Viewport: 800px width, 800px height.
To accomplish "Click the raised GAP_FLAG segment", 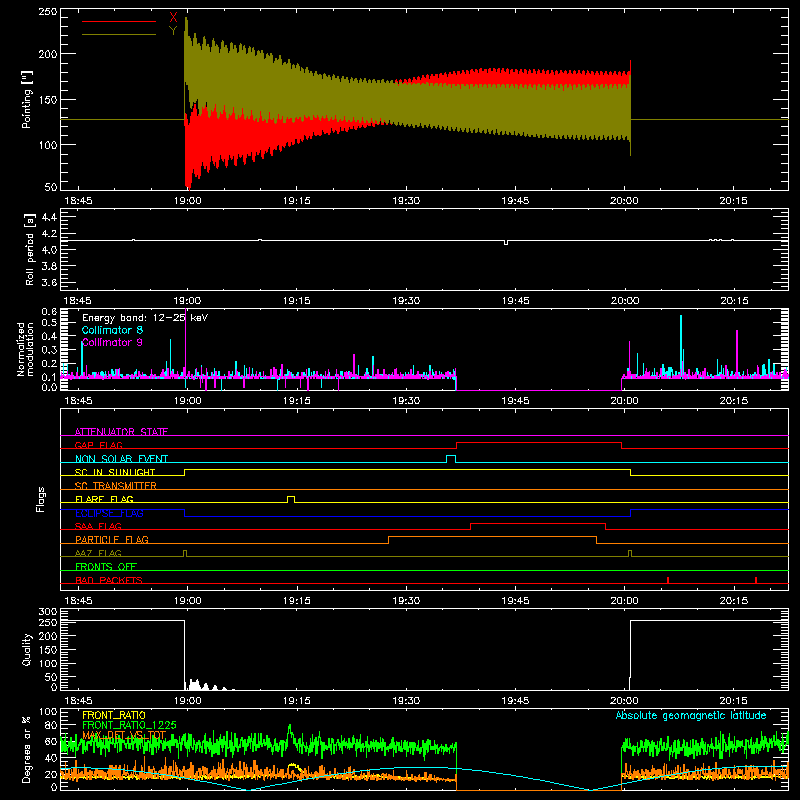I will (539, 443).
